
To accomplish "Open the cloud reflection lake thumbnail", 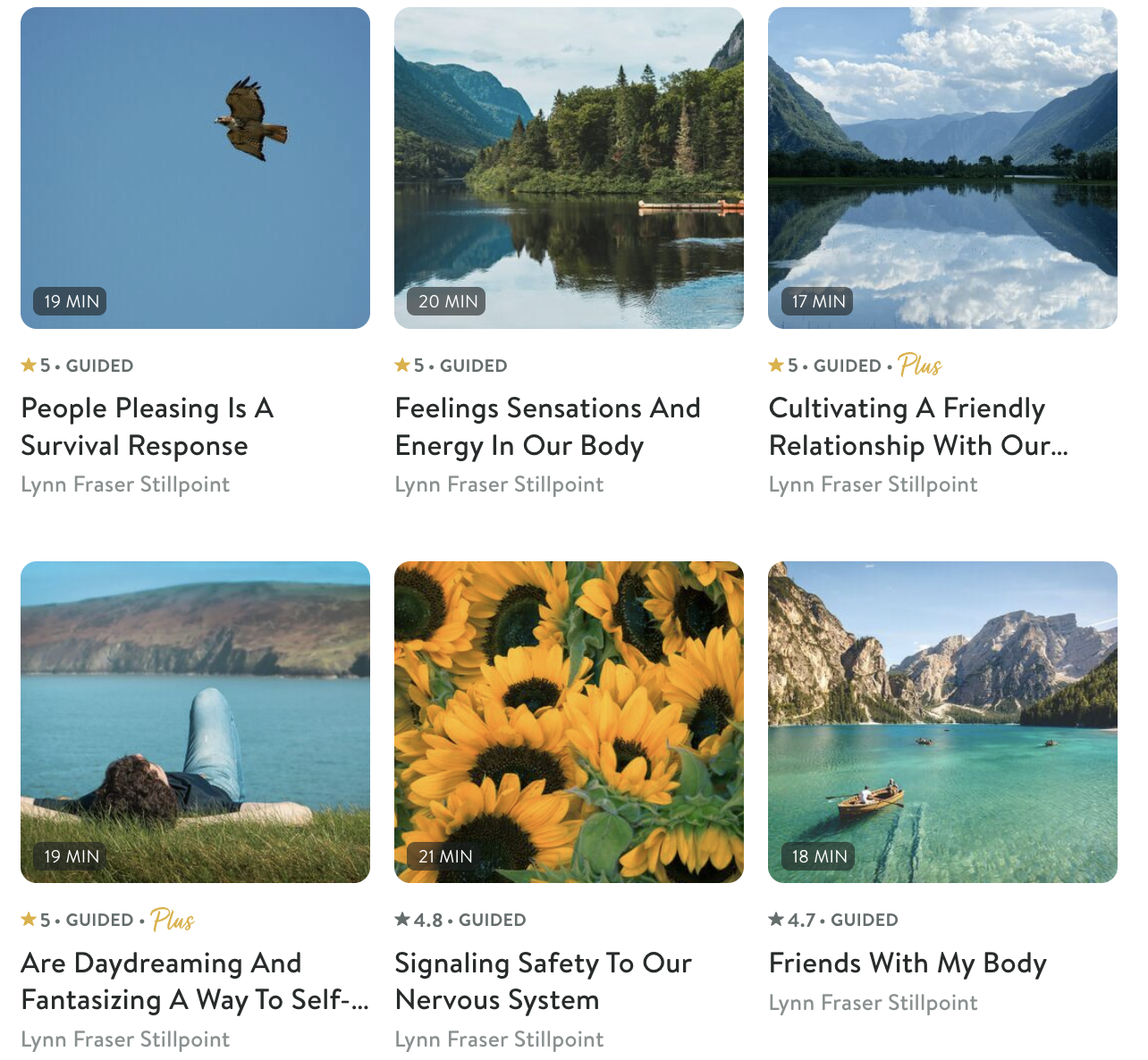I will 942,168.
